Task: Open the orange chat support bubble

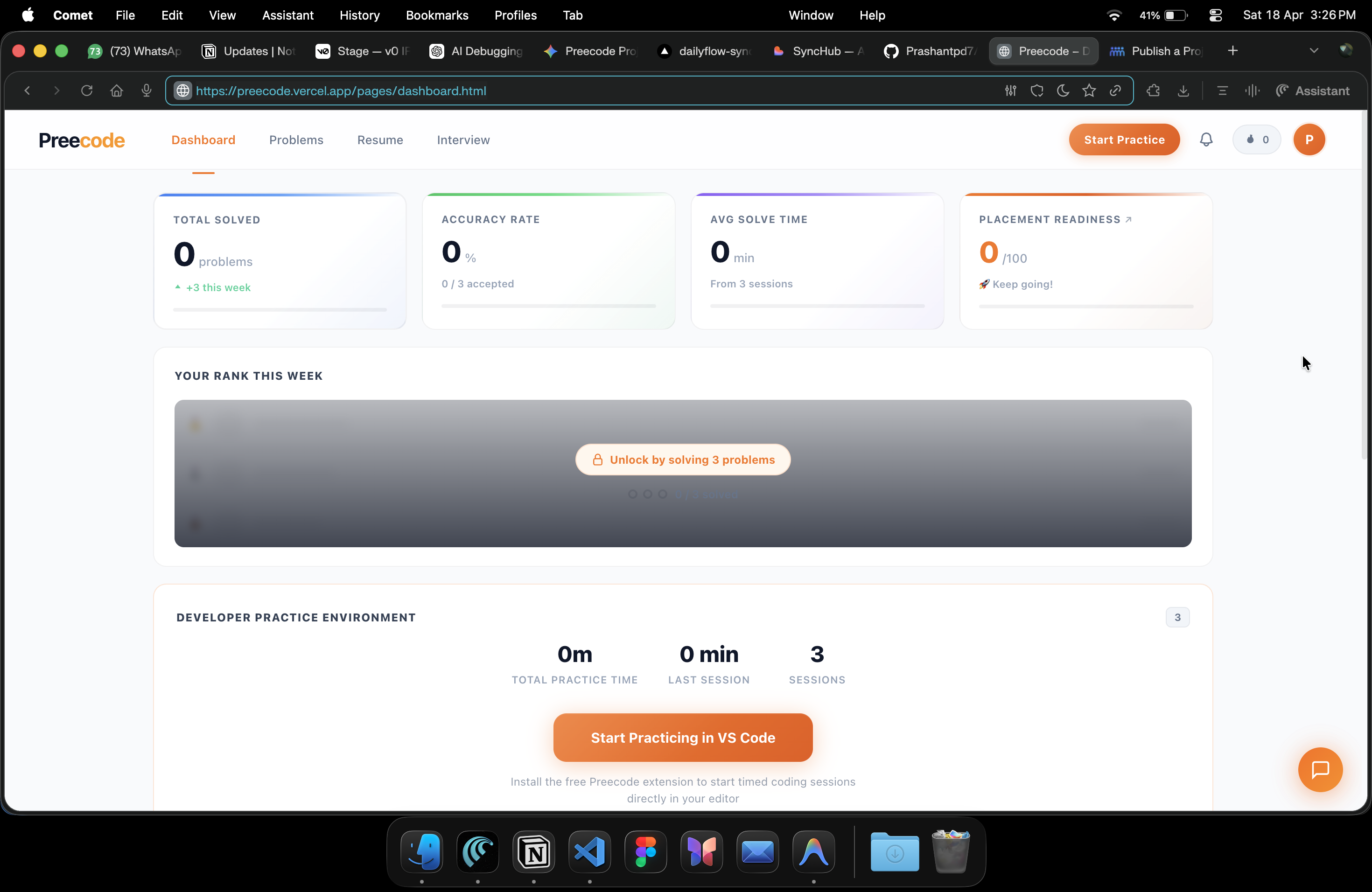Action: pyautogui.click(x=1320, y=769)
